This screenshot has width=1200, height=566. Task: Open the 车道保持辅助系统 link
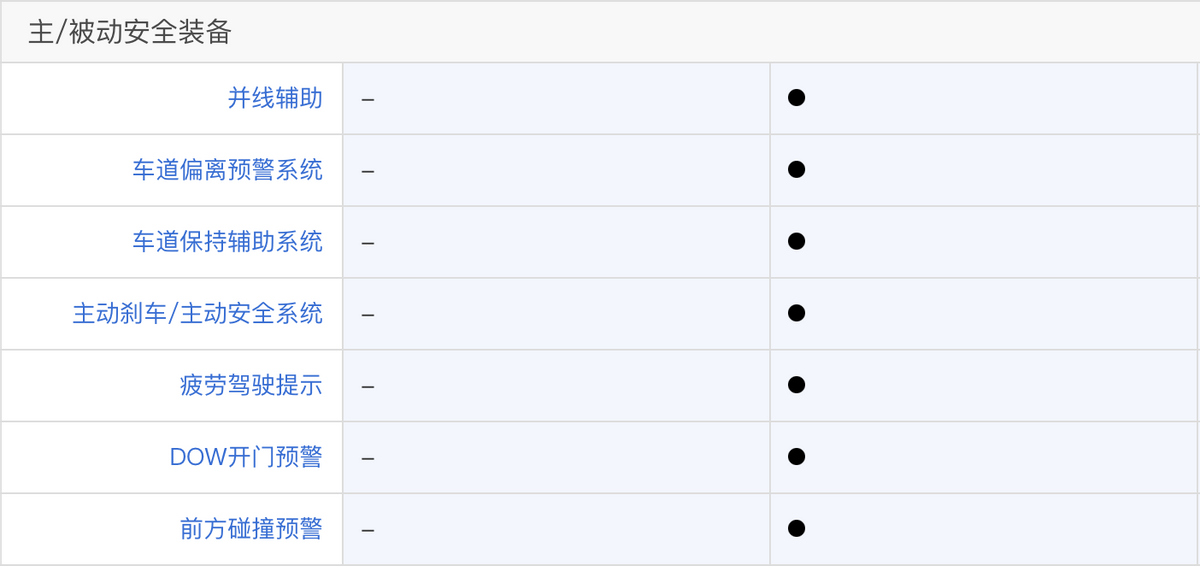click(x=228, y=242)
